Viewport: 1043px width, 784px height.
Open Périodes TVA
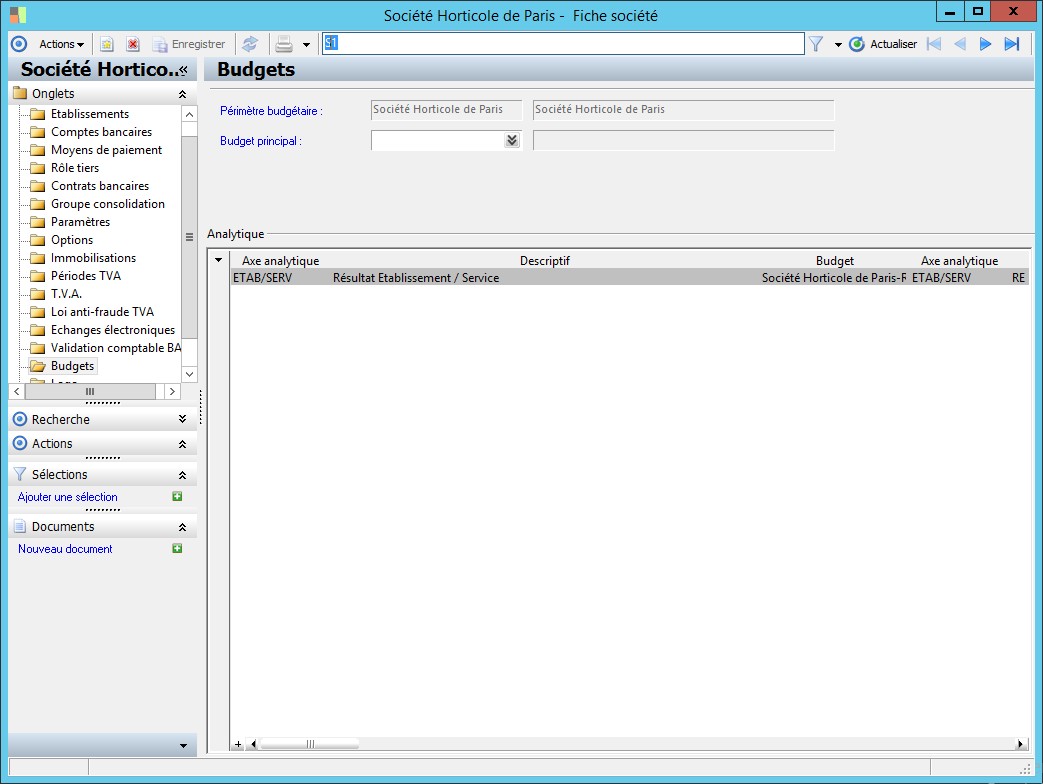[86, 275]
